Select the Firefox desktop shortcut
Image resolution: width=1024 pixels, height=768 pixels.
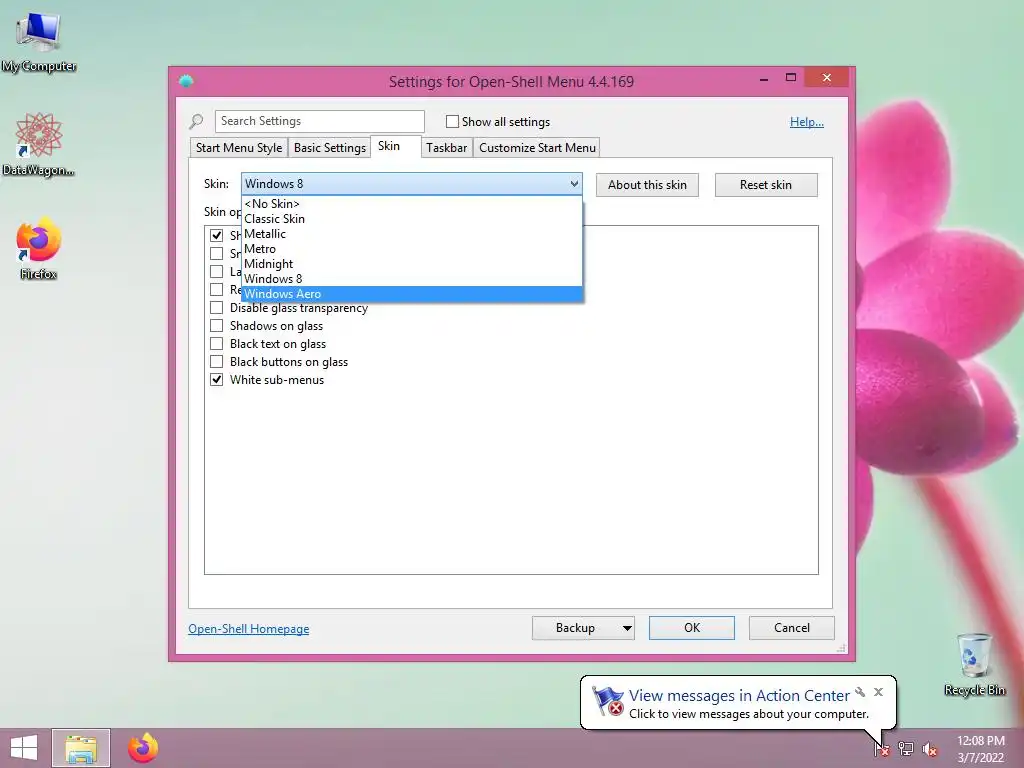(x=39, y=249)
